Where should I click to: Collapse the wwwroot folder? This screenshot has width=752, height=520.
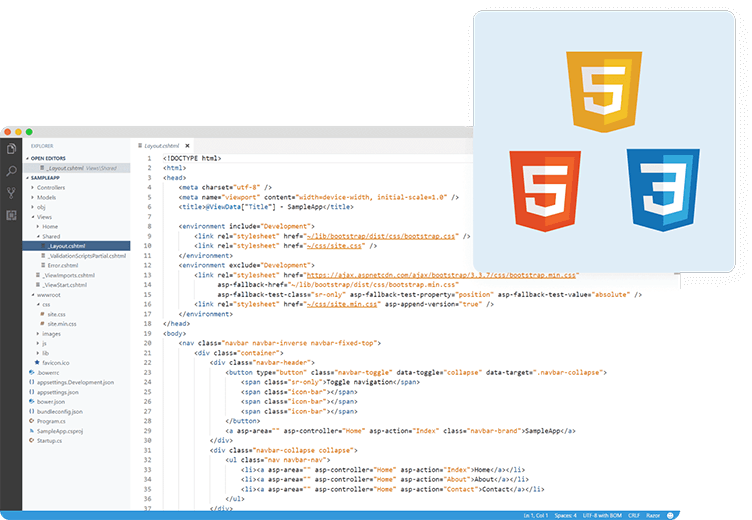(x=50, y=295)
